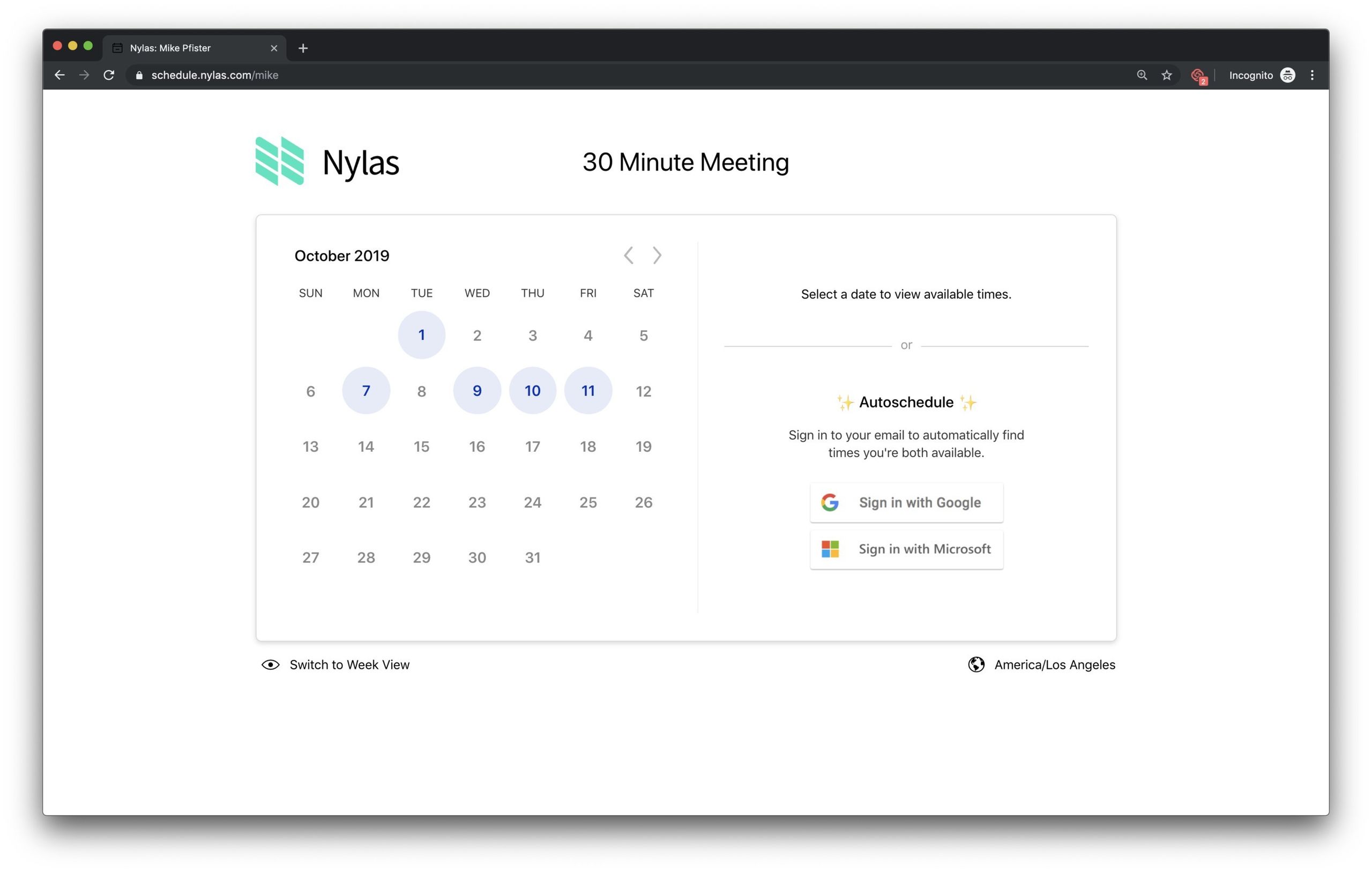The image size is (1372, 872).
Task: Advance to next month with right chevron
Action: pos(657,255)
